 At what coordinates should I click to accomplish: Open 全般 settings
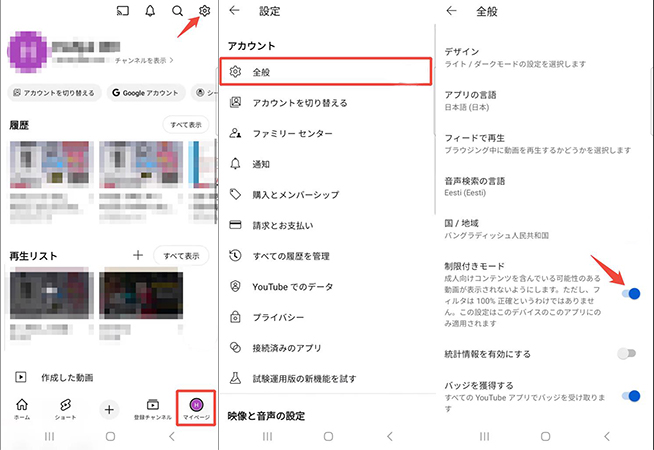tap(325, 72)
